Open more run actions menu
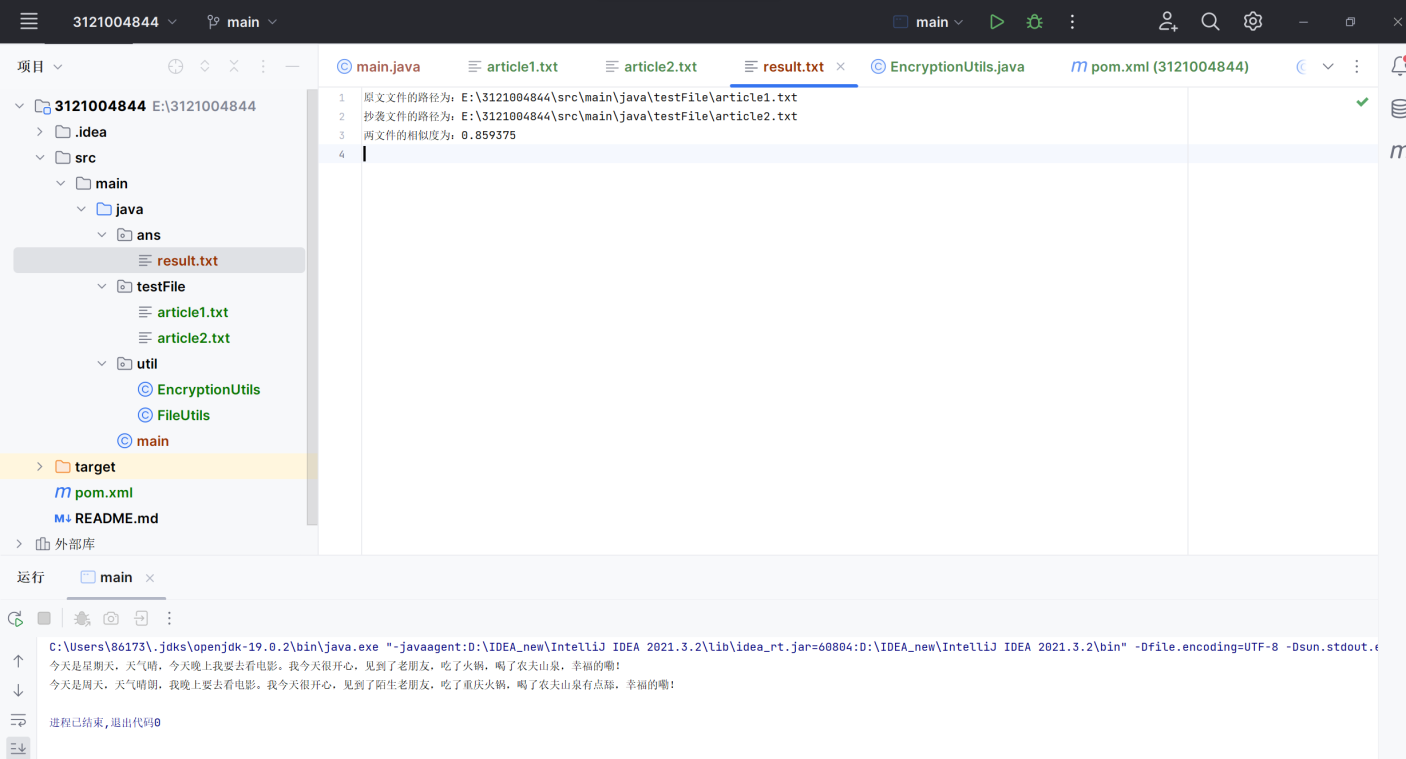 point(1072,21)
